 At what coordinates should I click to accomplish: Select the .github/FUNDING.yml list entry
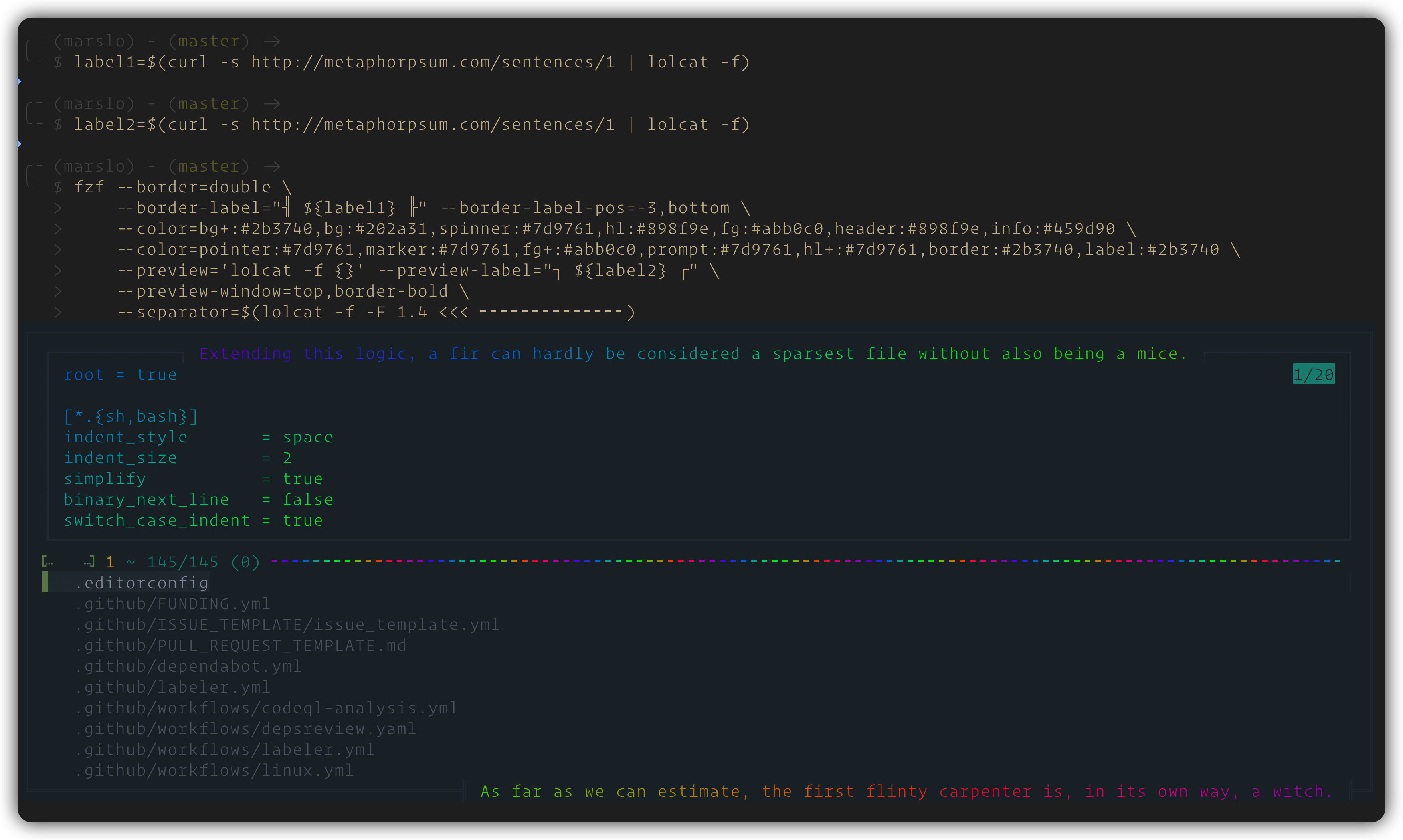coord(173,604)
